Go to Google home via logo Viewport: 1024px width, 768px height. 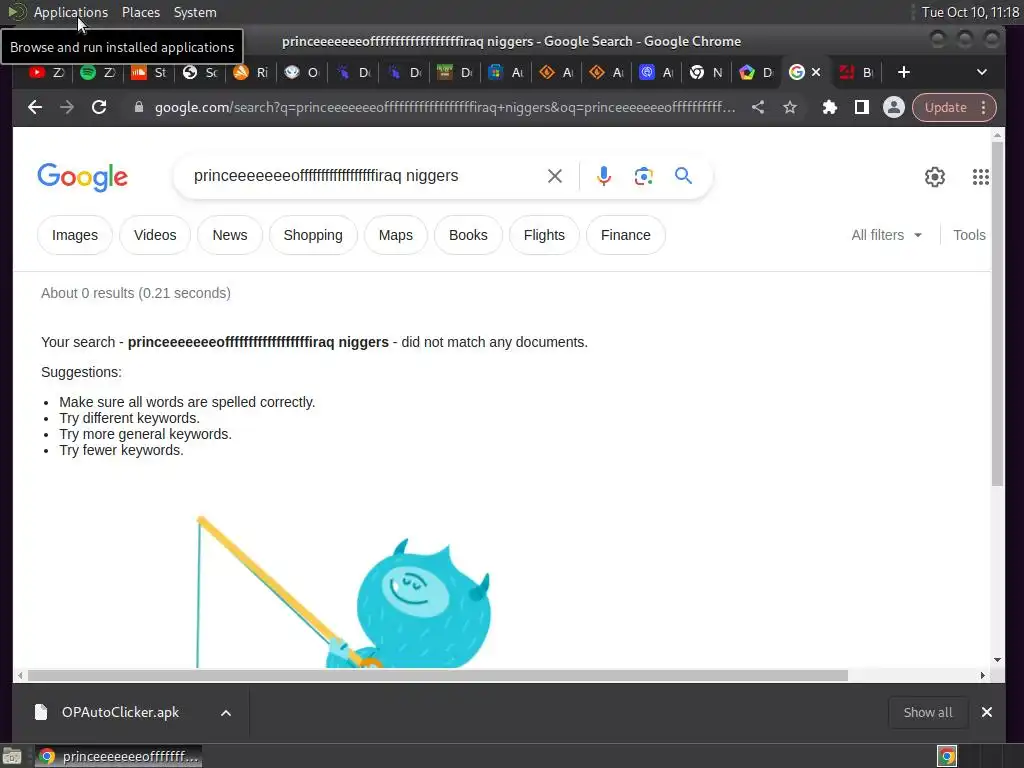tap(82, 176)
